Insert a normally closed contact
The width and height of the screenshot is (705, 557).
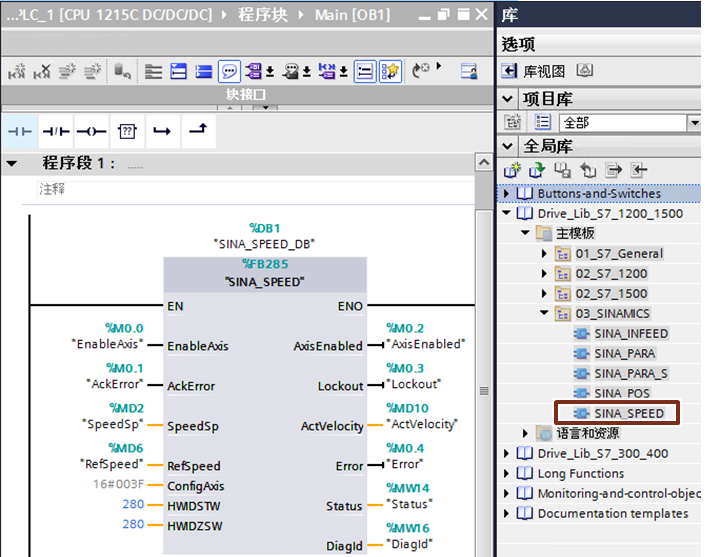tap(55, 131)
